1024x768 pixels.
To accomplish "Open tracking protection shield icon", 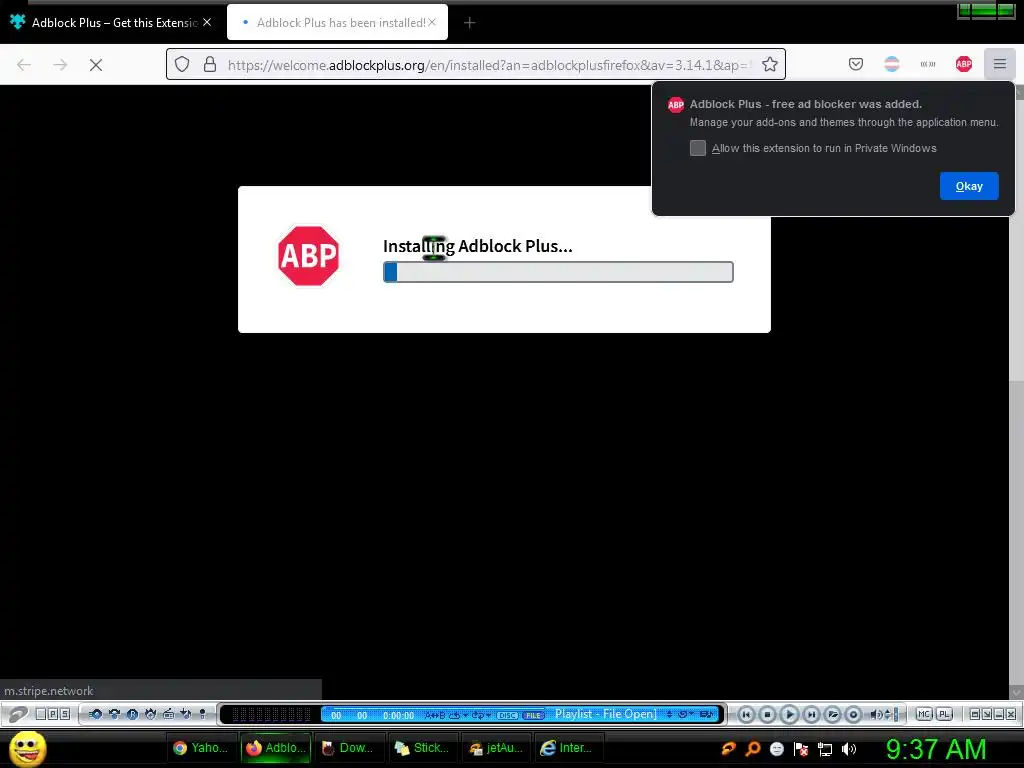I will tap(182, 64).
